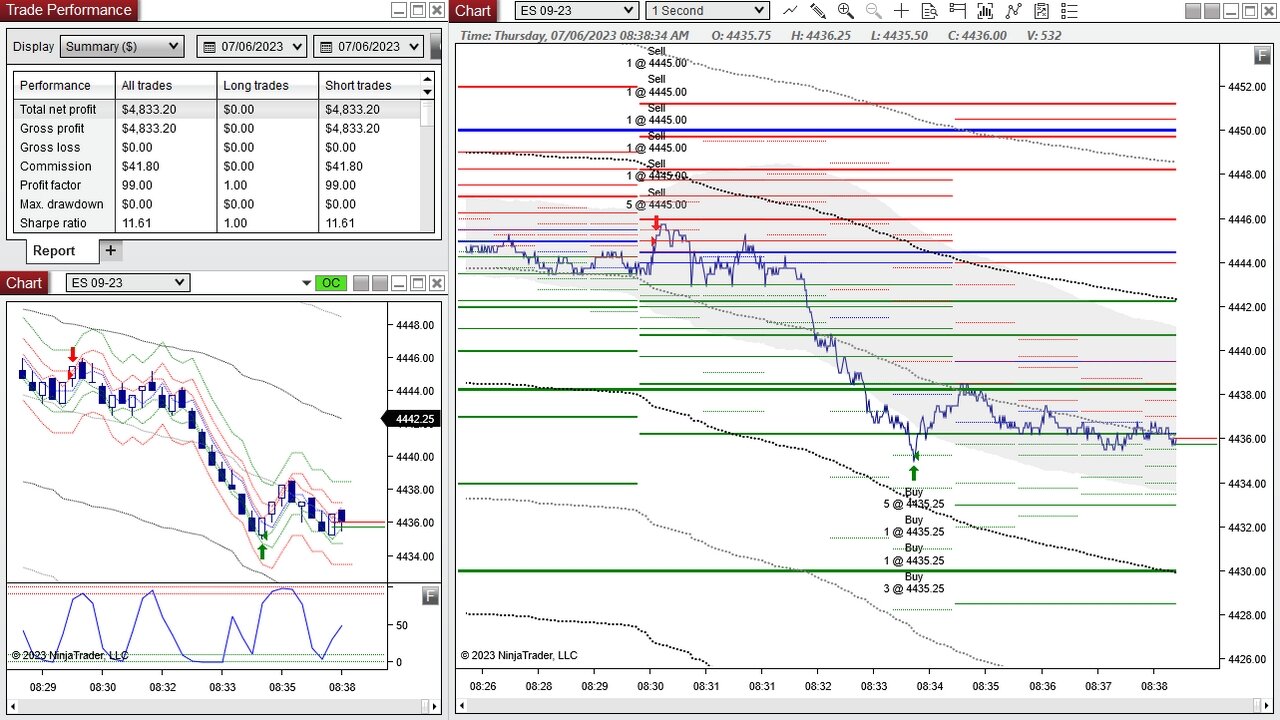Open the bar type line icon in main chart toolbar
The width and height of the screenshot is (1280, 720).
[790, 11]
